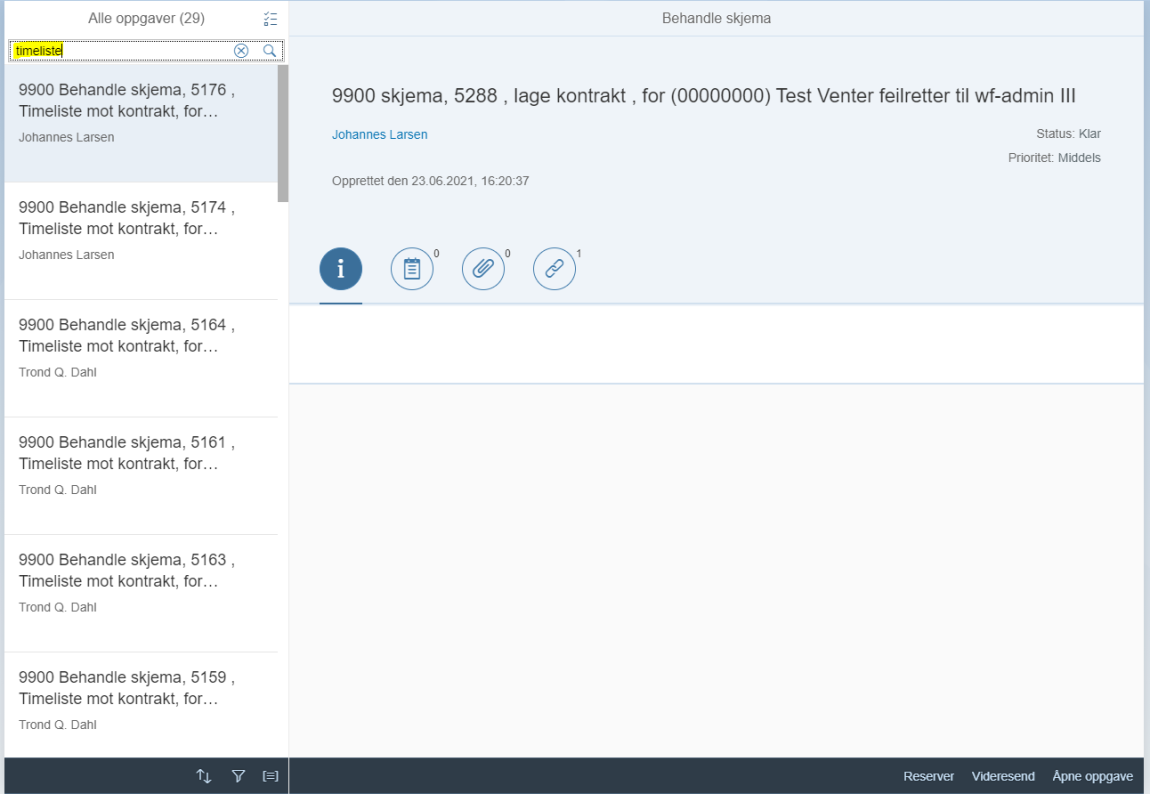Open the Johannes Larsen creator link
The width and height of the screenshot is (1150, 794).
tap(379, 134)
